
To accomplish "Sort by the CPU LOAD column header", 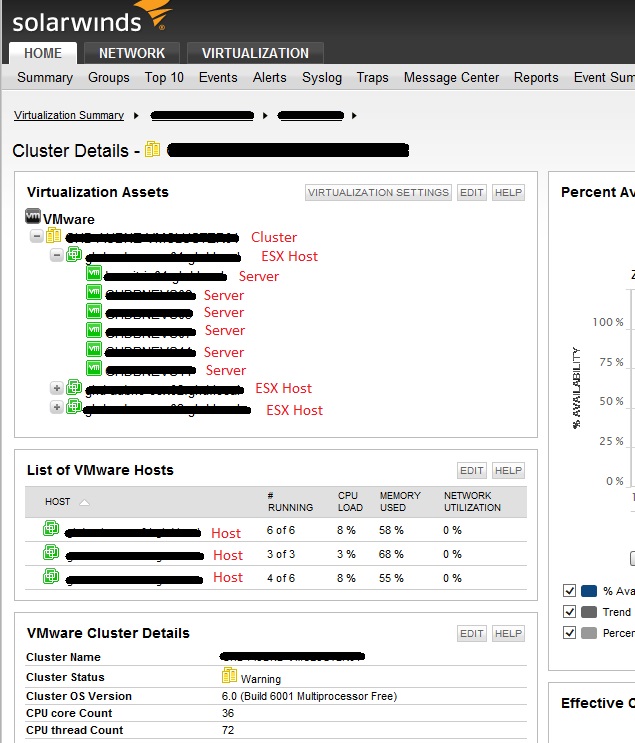I will (x=350, y=501).
